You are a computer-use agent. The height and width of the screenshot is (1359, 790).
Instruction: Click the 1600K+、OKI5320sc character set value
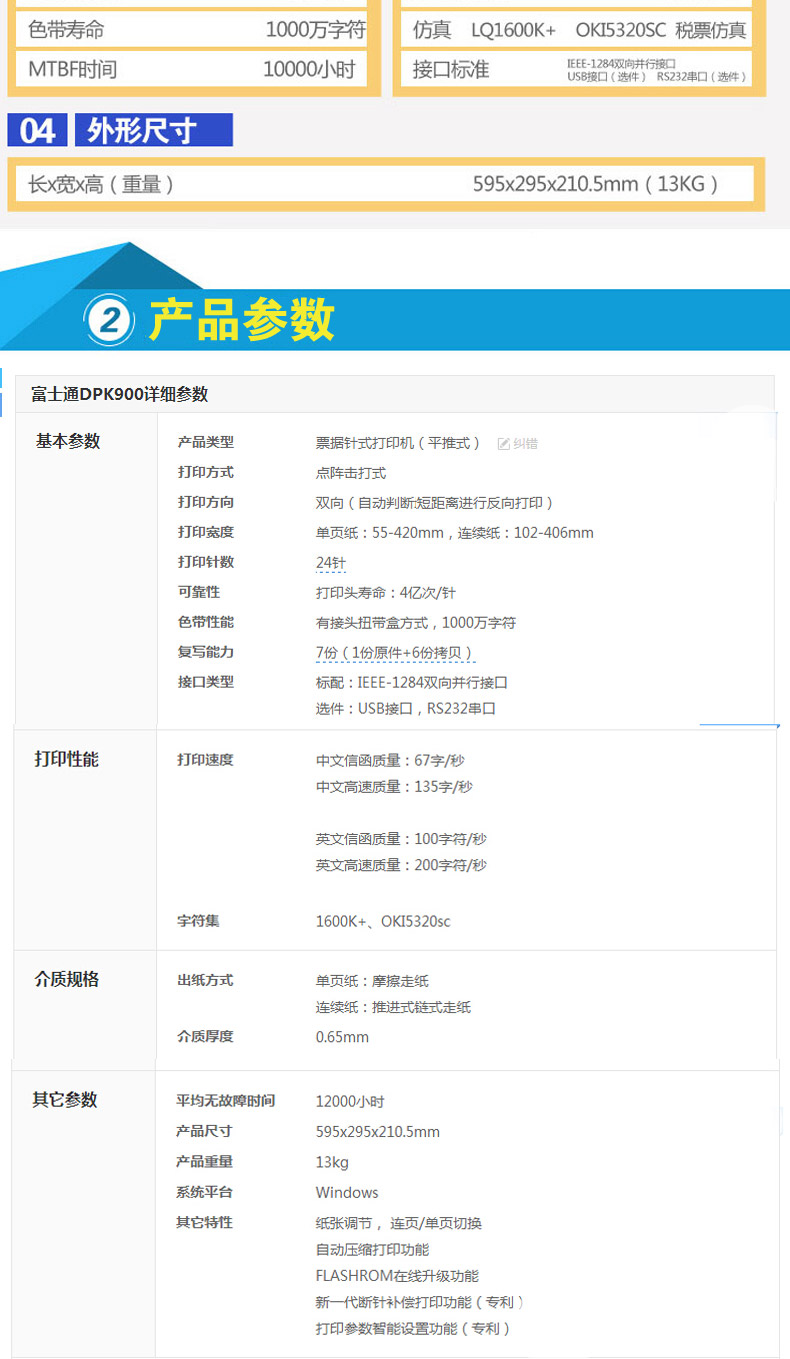[383, 921]
